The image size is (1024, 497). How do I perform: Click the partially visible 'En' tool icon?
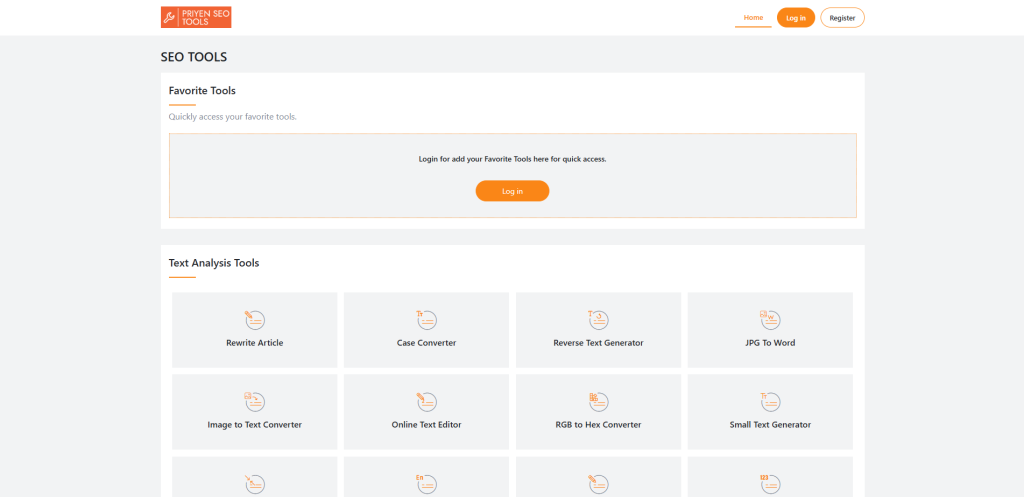[426, 483]
